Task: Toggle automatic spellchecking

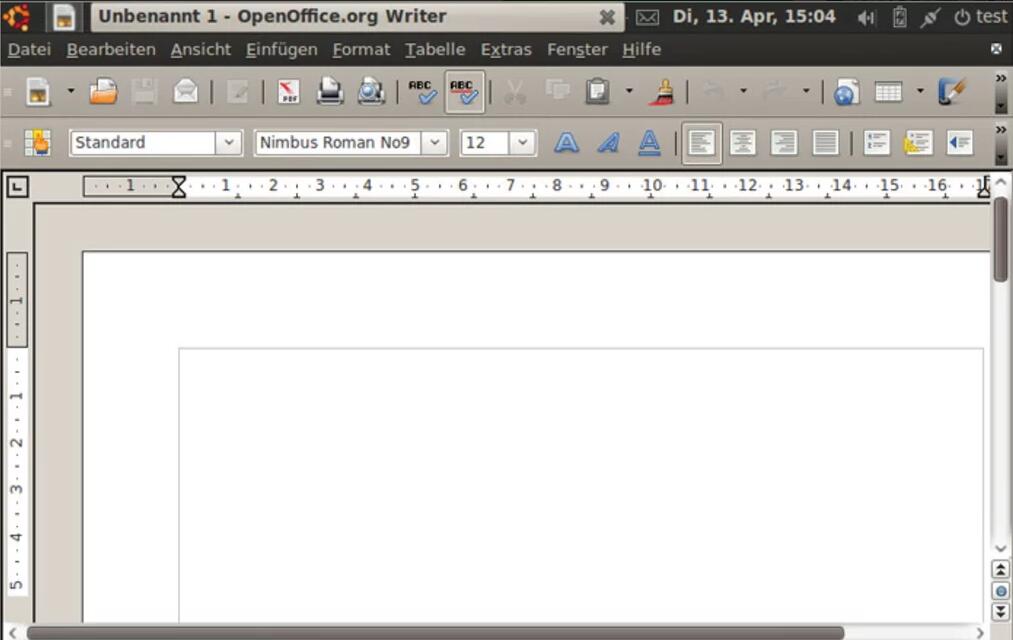Action: [x=464, y=92]
